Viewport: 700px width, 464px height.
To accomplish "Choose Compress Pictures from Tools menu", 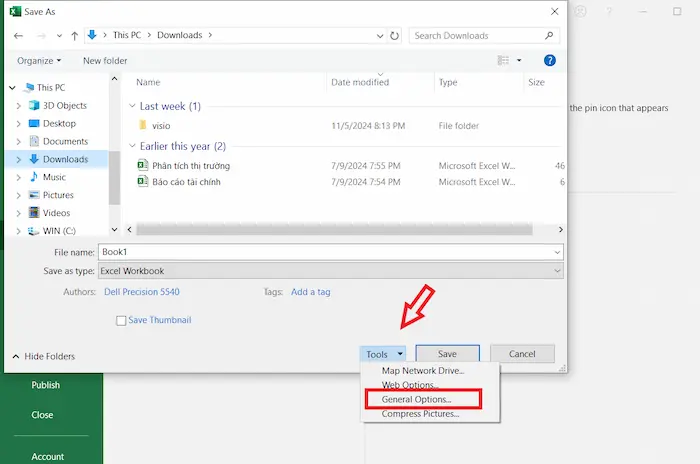I will tap(420, 414).
